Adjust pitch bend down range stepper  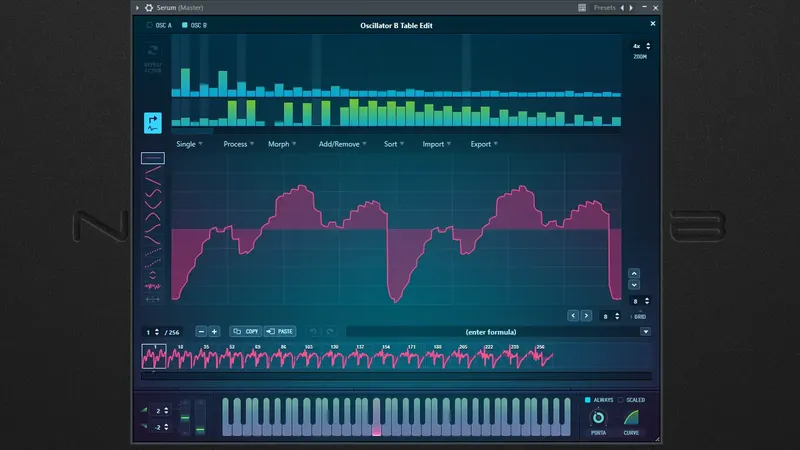click(166, 427)
